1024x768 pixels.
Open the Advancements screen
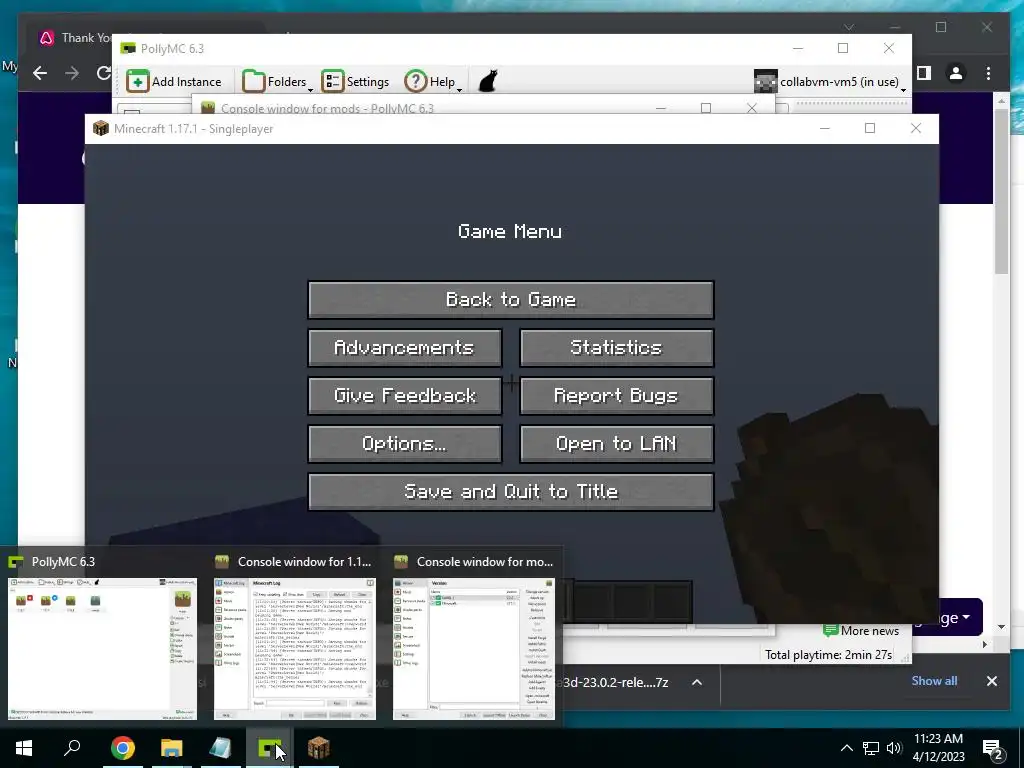tap(405, 347)
